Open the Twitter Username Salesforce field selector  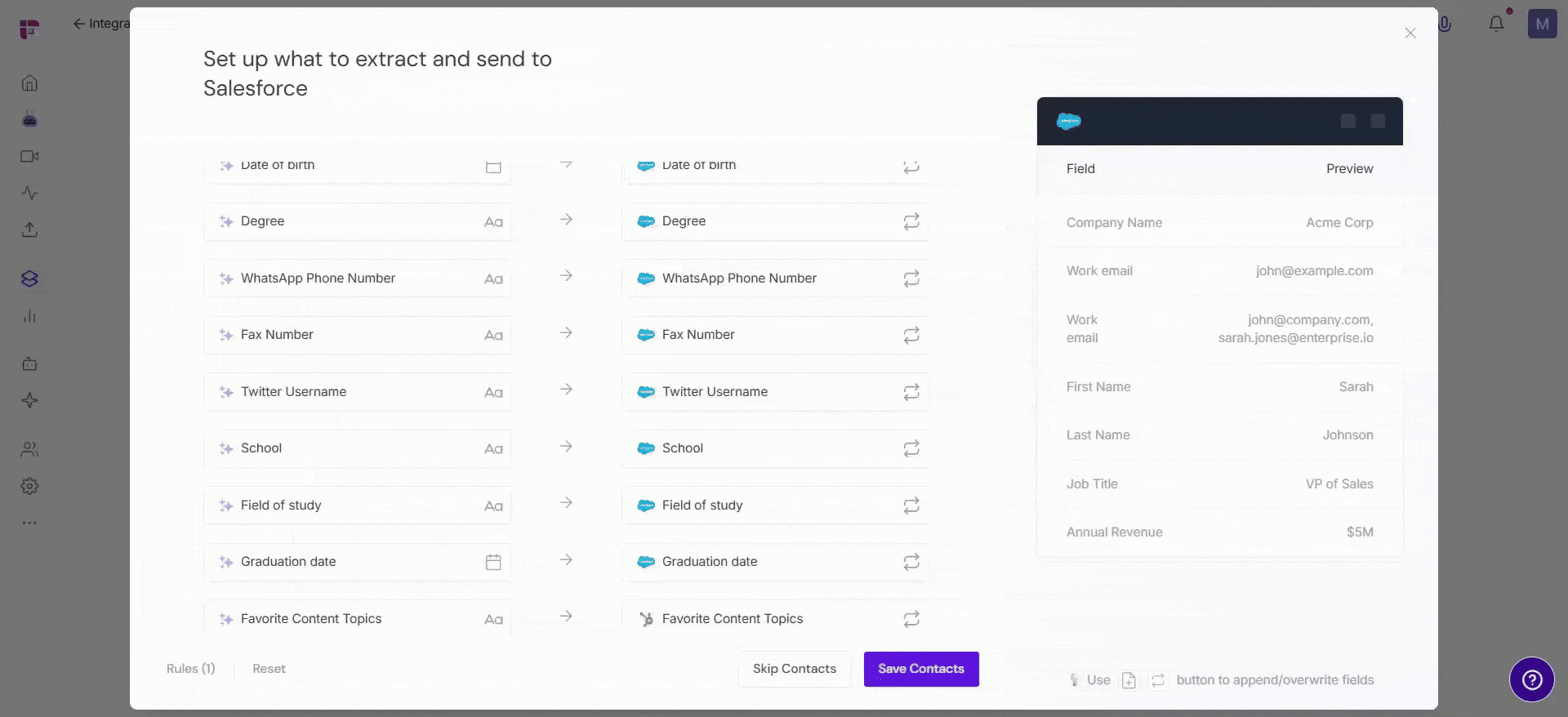(774, 392)
